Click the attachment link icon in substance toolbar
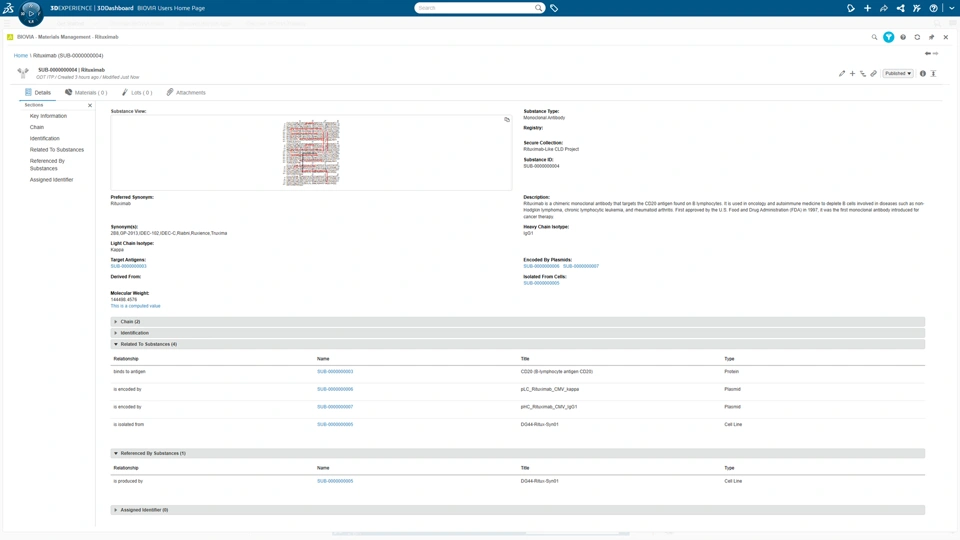 pos(874,73)
